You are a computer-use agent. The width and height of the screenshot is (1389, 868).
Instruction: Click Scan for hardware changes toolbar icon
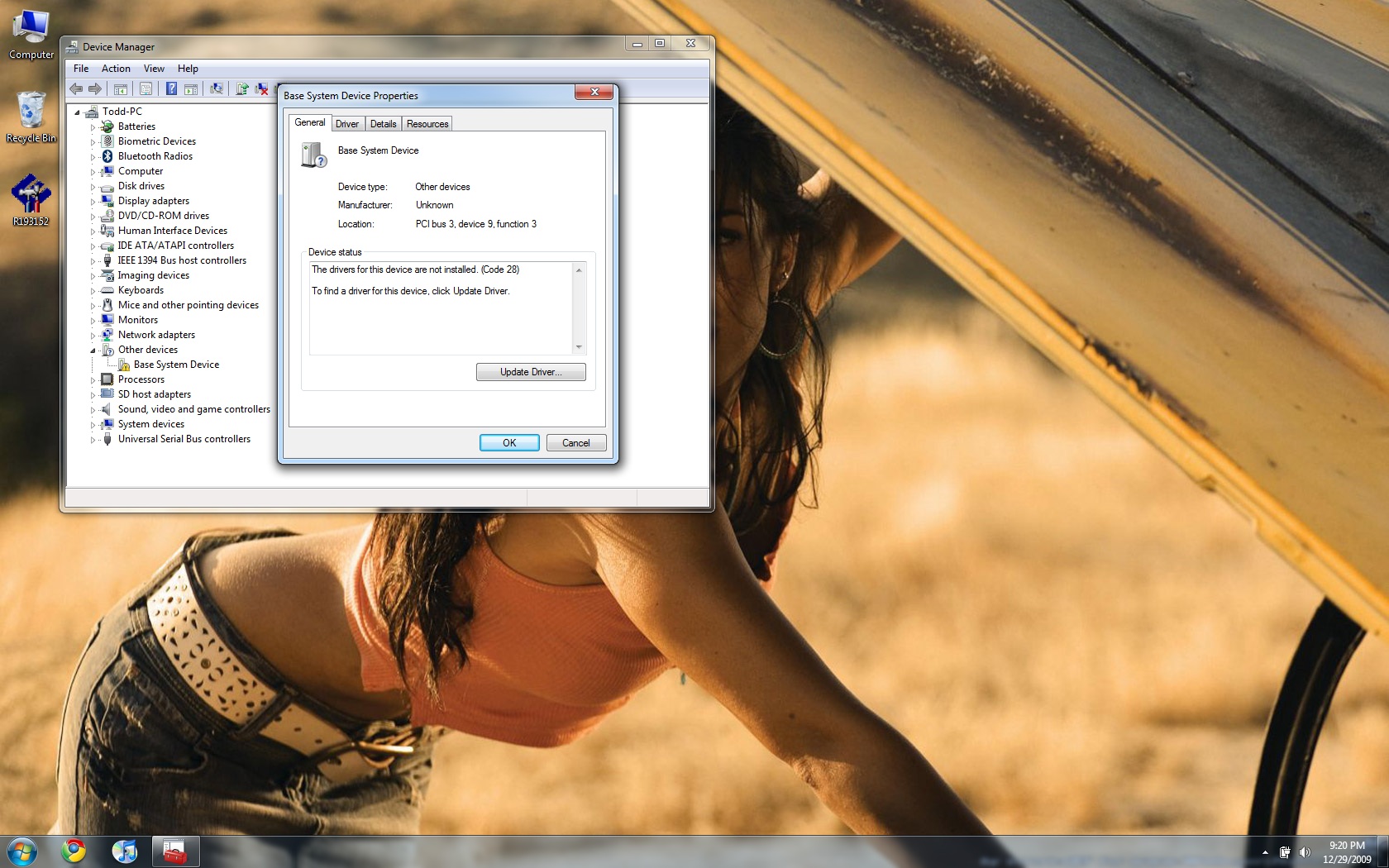tap(217, 88)
